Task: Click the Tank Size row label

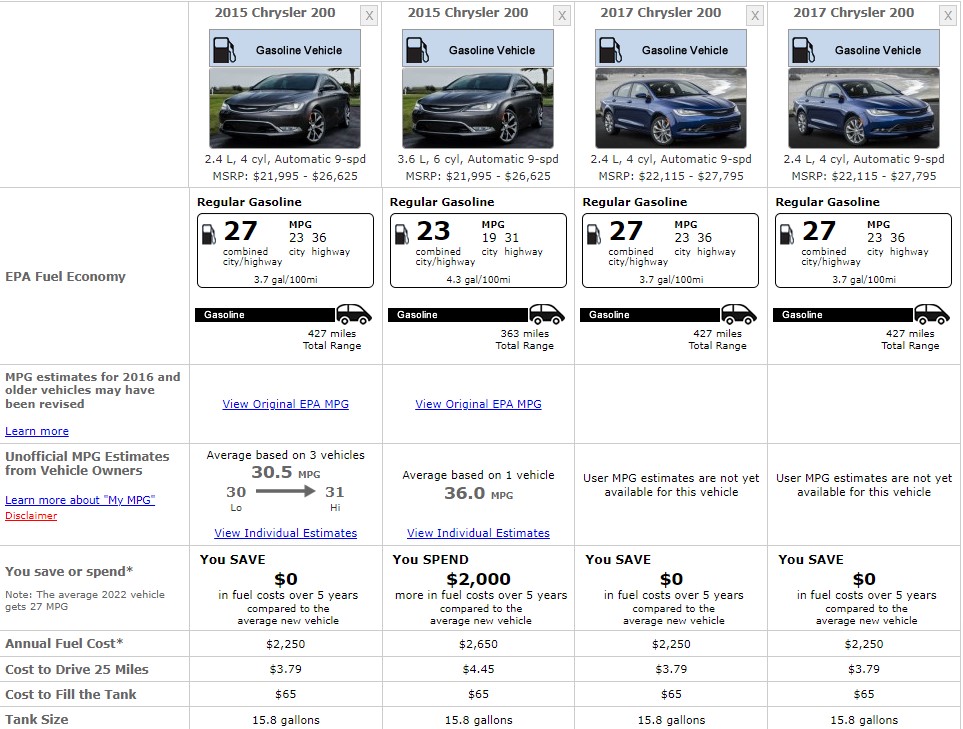Action: click(37, 720)
